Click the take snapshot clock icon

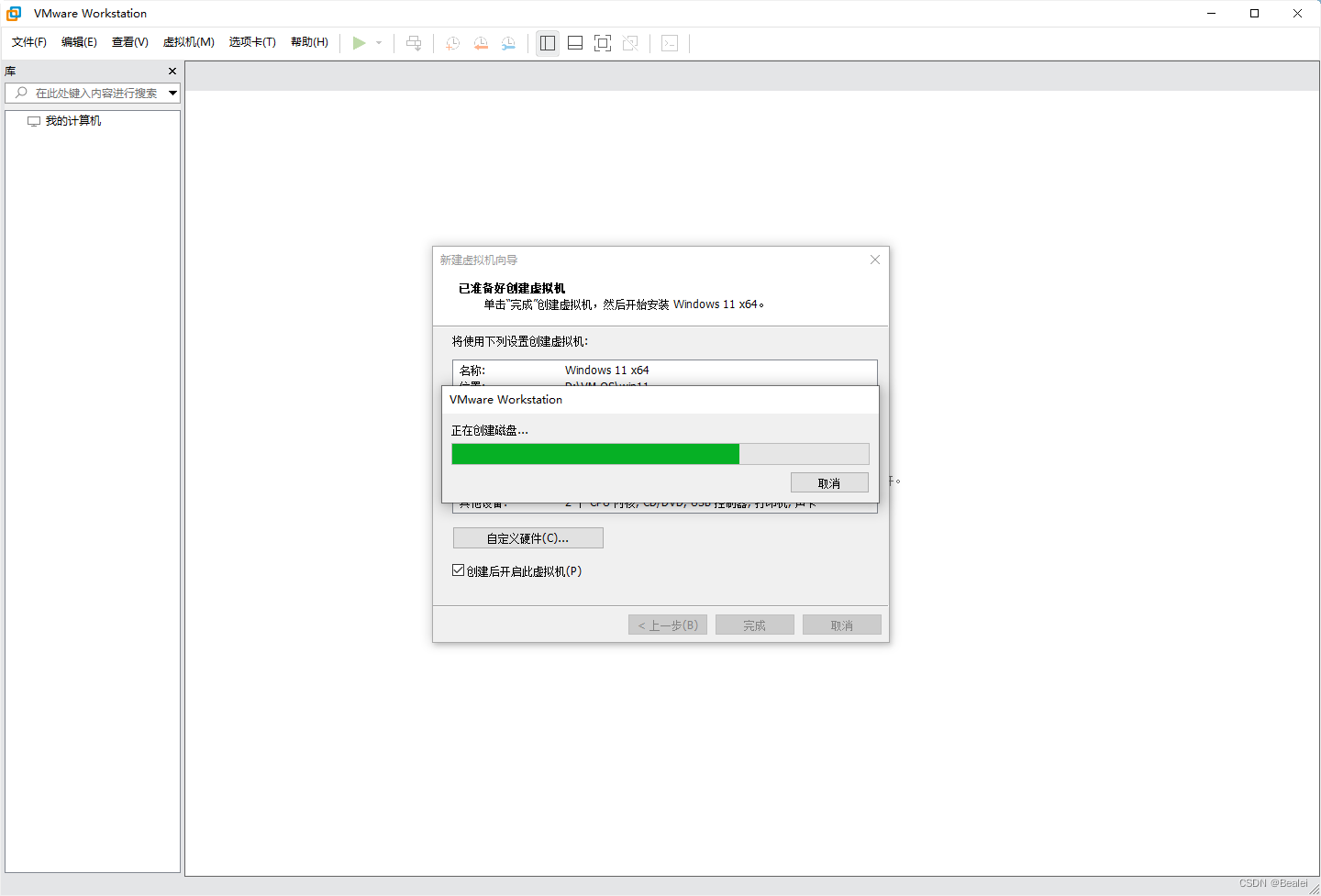tap(452, 43)
